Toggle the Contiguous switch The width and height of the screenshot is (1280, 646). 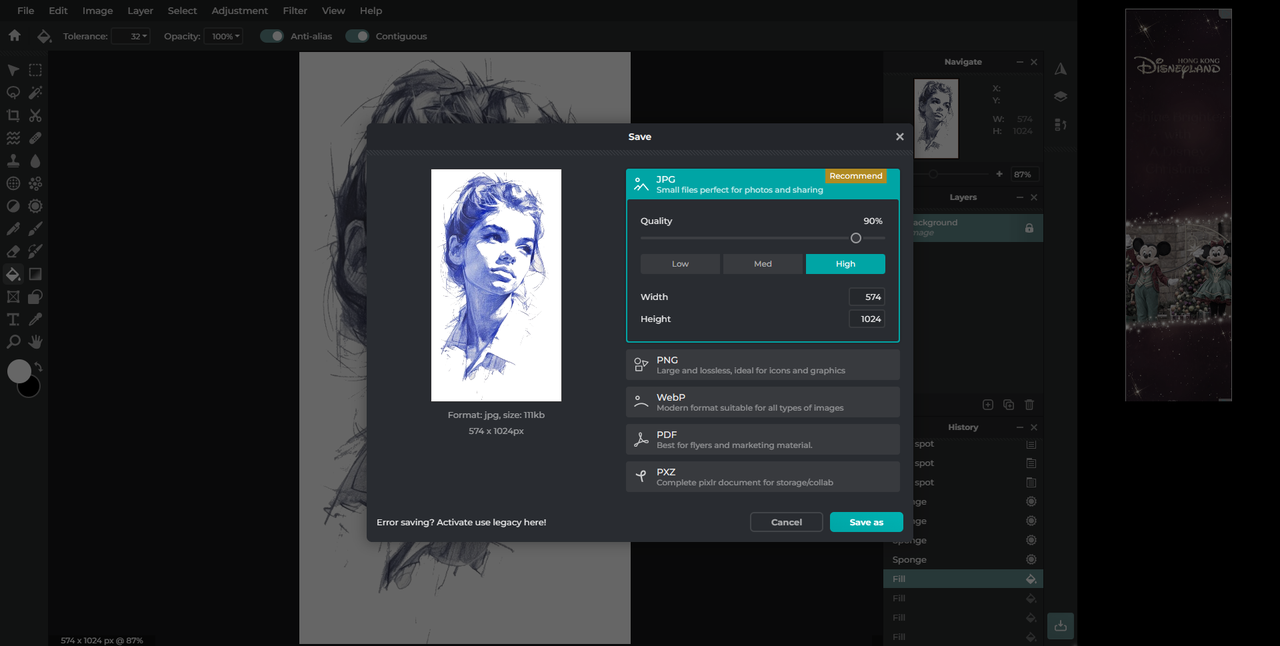pyautogui.click(x=357, y=36)
